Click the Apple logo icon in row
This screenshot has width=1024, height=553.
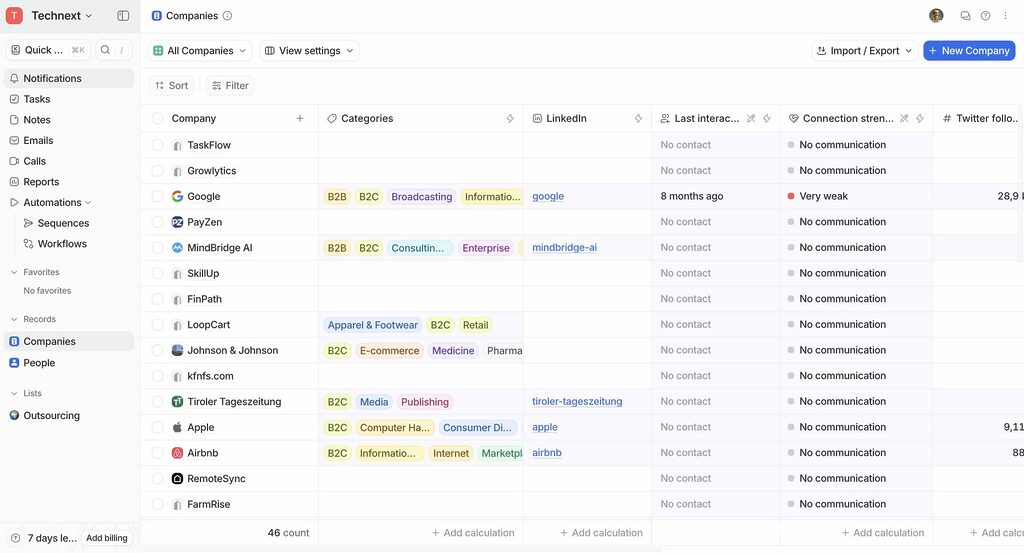pos(177,427)
